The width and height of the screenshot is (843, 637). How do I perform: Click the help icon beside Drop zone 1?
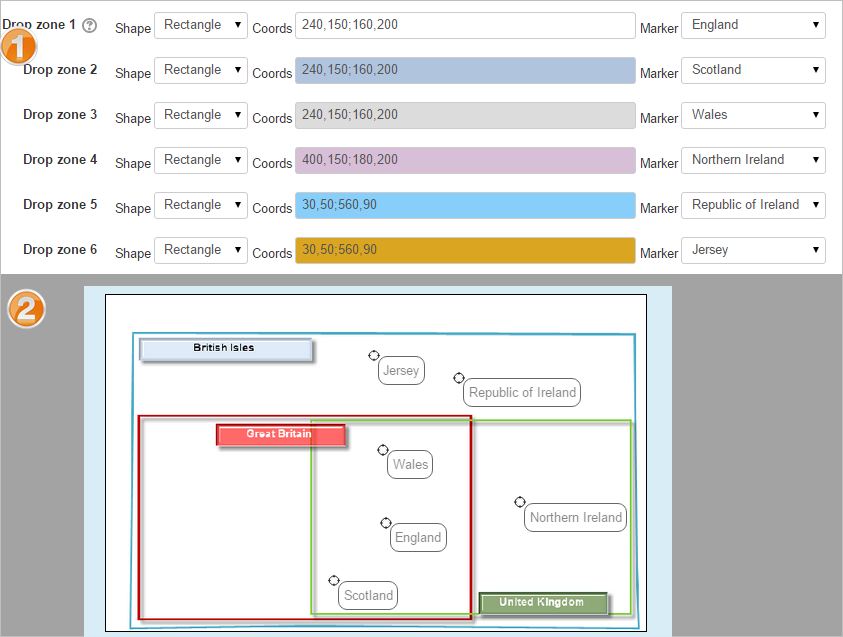coord(90,25)
